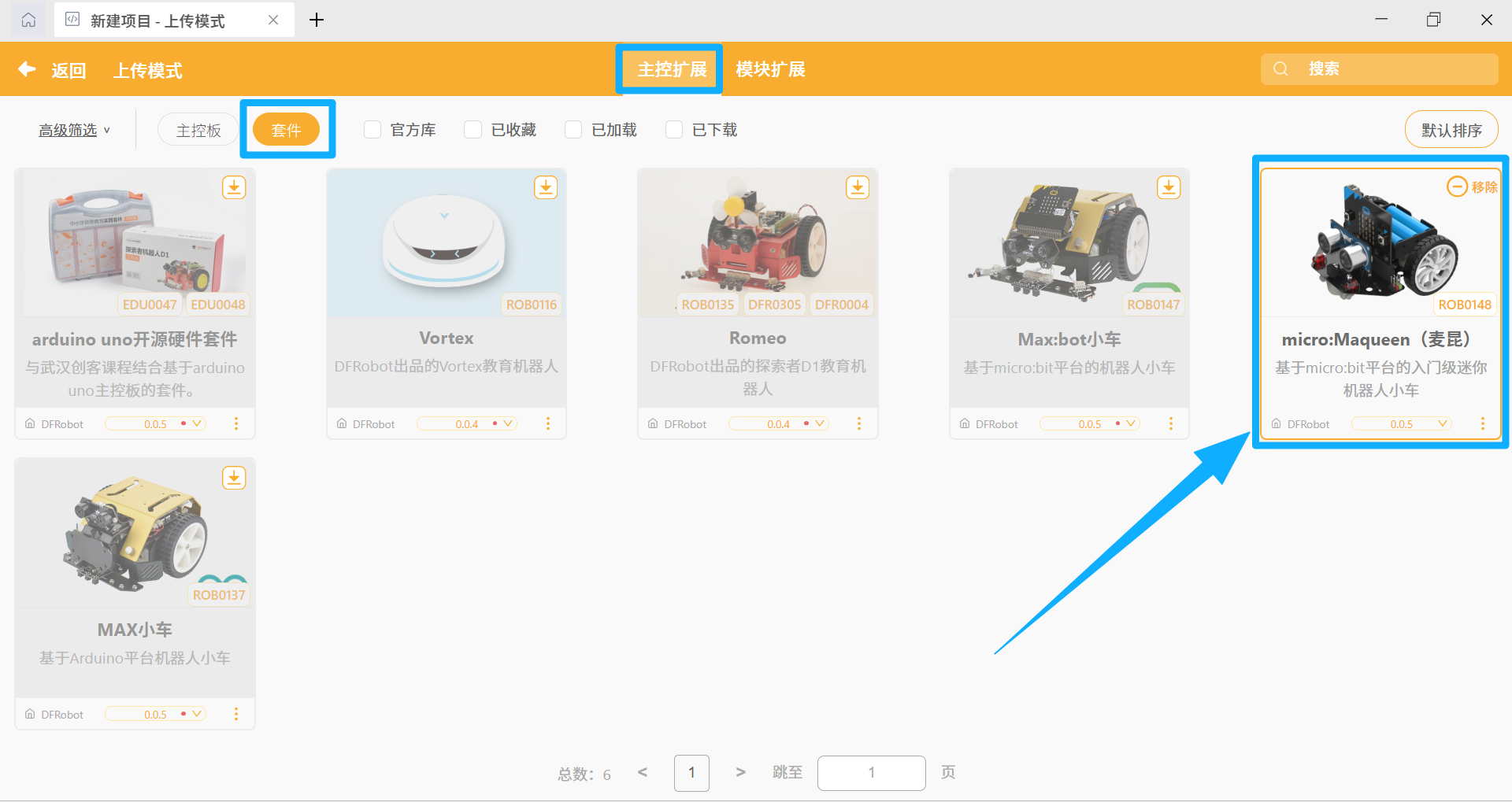The width and height of the screenshot is (1512, 802).
Task: Open more options for Max:bot小车 card
Action: [x=1171, y=423]
